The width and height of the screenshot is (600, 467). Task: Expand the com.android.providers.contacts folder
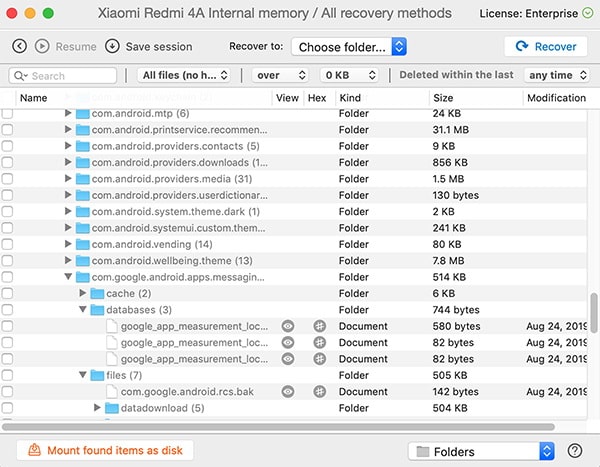[68, 145]
